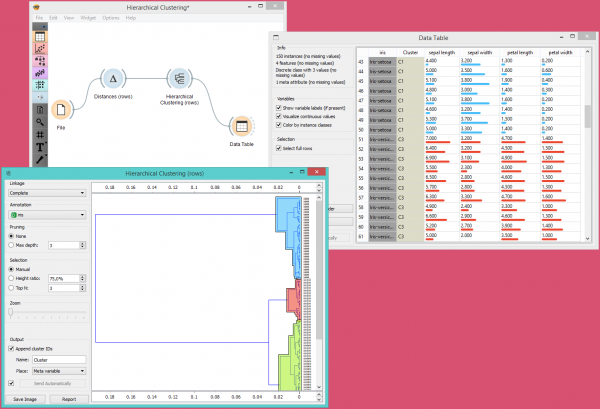The width and height of the screenshot is (600, 409).
Task: Select the Data Table widget node
Action: pos(241,126)
